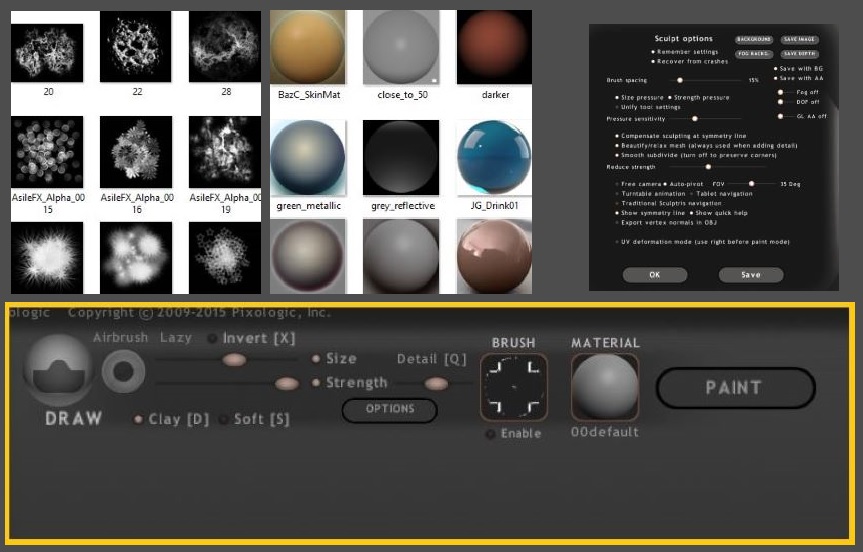The image size is (863, 552).
Task: Click the Detail [Q] slider handle
Action: pyautogui.click(x=436, y=383)
